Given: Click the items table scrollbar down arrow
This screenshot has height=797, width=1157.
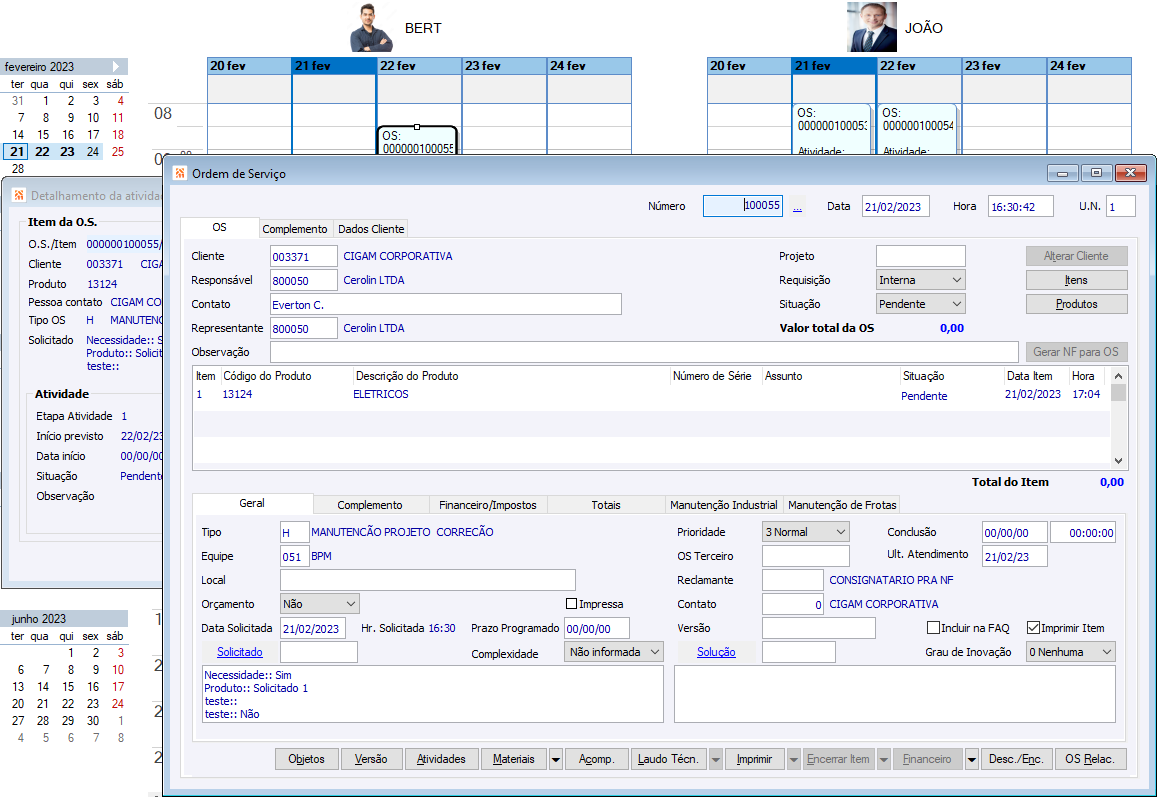Looking at the screenshot, I should pos(1119,460).
